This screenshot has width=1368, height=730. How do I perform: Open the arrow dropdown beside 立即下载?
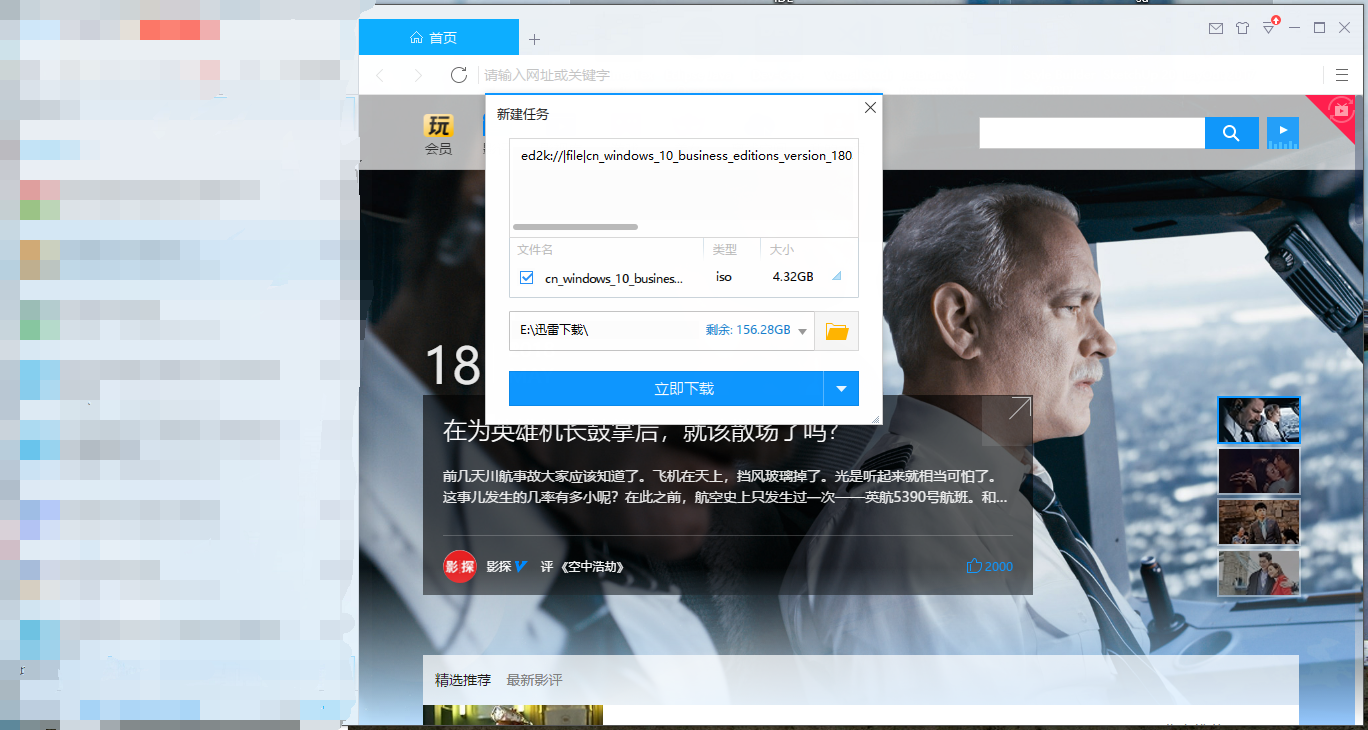click(x=841, y=389)
